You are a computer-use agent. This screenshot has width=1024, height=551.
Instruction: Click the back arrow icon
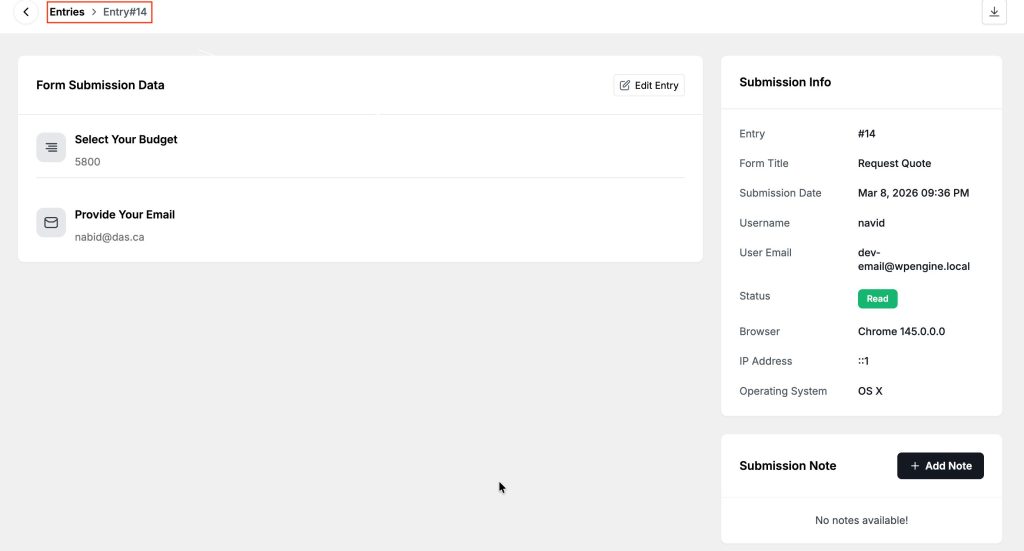pyautogui.click(x=26, y=12)
